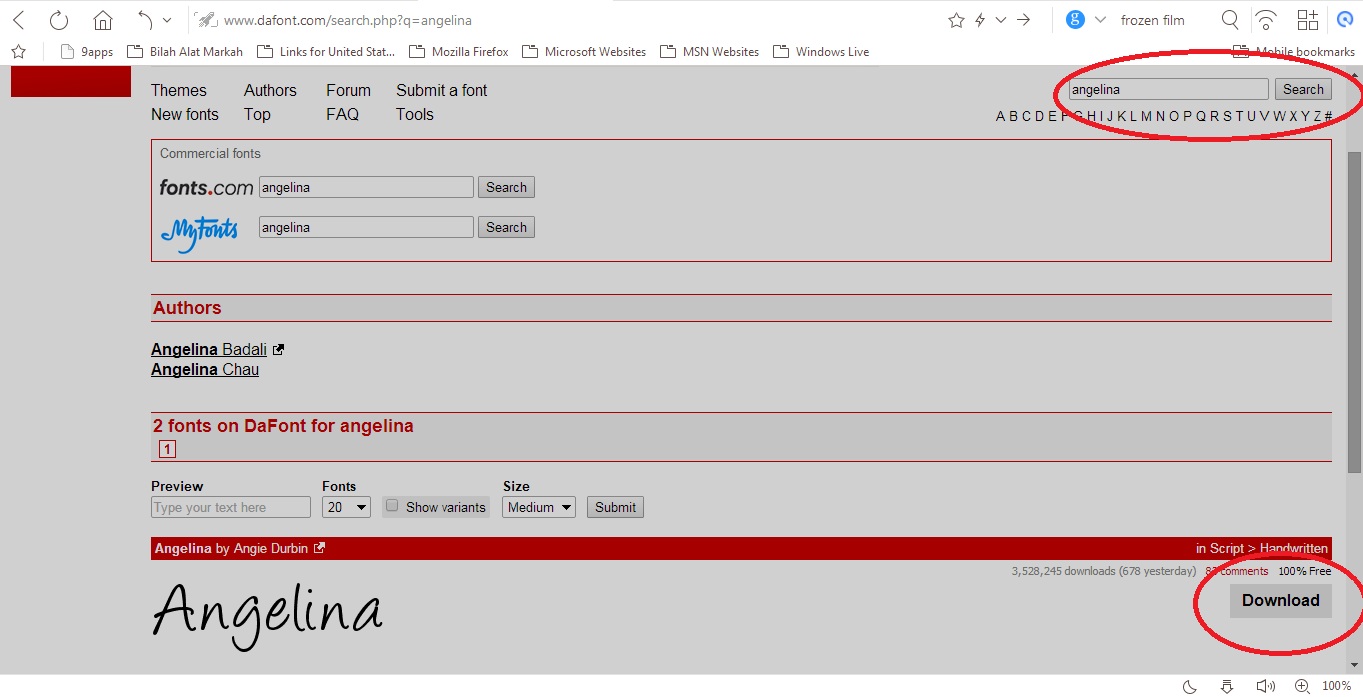
Task: Click the magnifier search icon in toolbar
Action: (1230, 20)
